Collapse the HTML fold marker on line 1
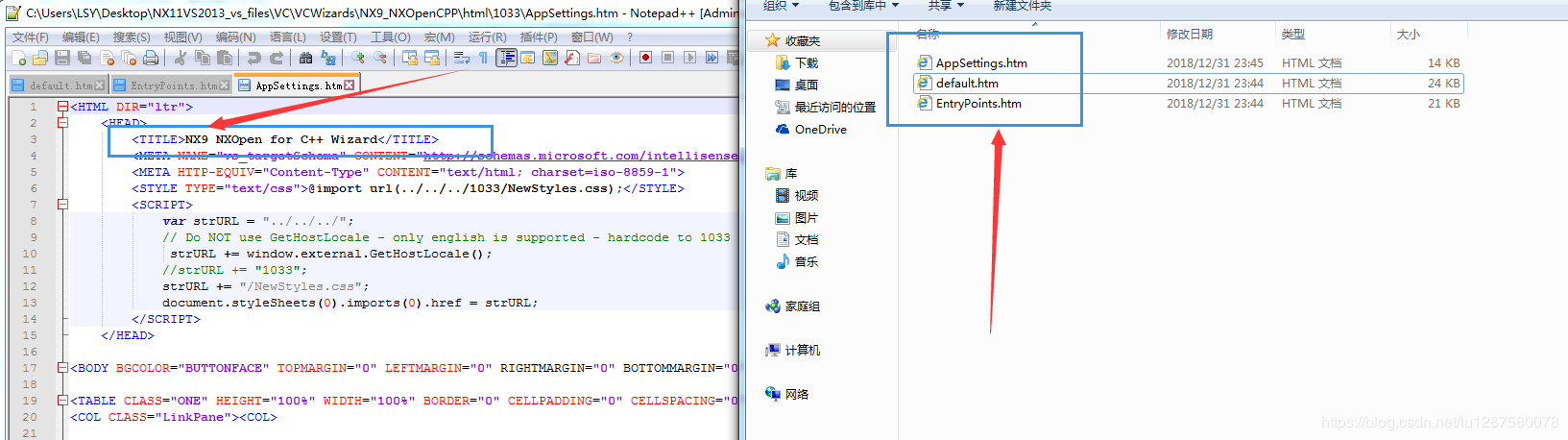Image resolution: width=1568 pixels, height=440 pixels. point(62,107)
